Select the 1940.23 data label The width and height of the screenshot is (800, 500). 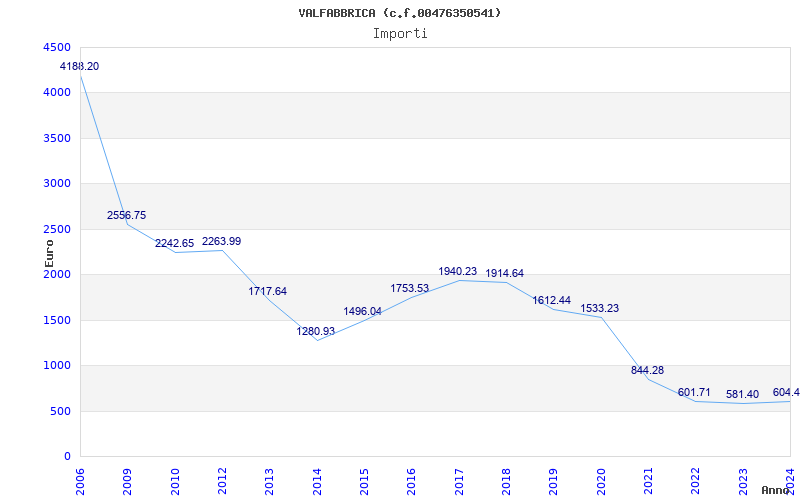point(458,271)
